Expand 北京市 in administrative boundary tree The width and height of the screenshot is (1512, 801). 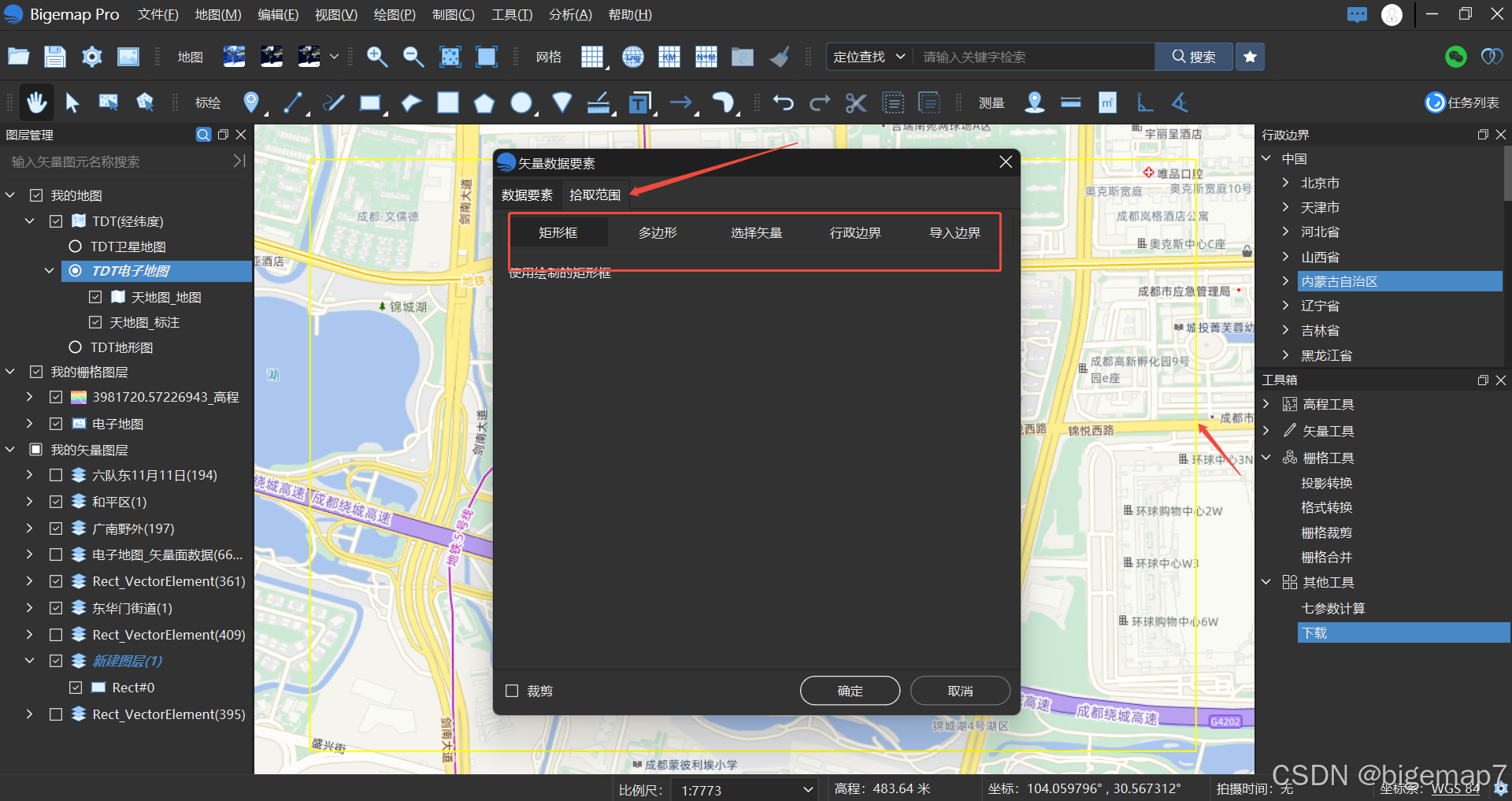tap(1286, 183)
